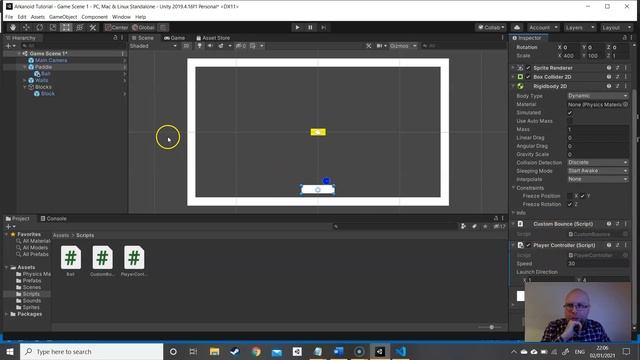Click the Mass input field
640x360 pixels.
598,129
